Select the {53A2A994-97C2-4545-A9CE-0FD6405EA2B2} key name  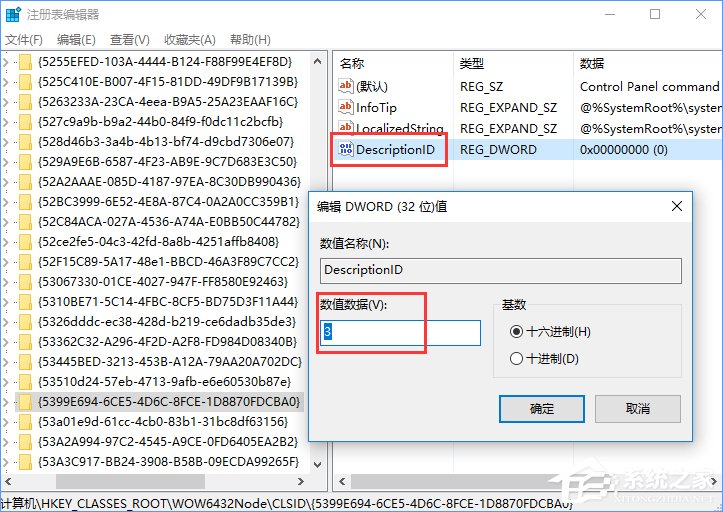point(168,442)
